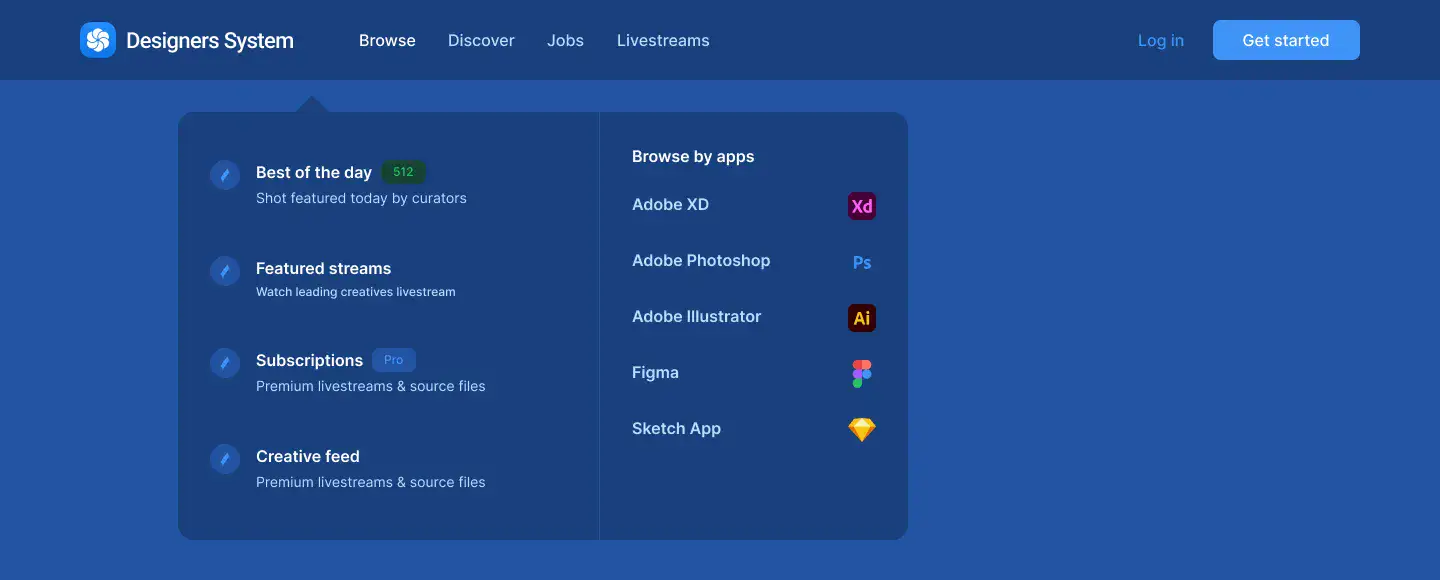Viewport: 1440px width, 580px height.
Task: Go to the Jobs nav item
Action: click(x=565, y=40)
